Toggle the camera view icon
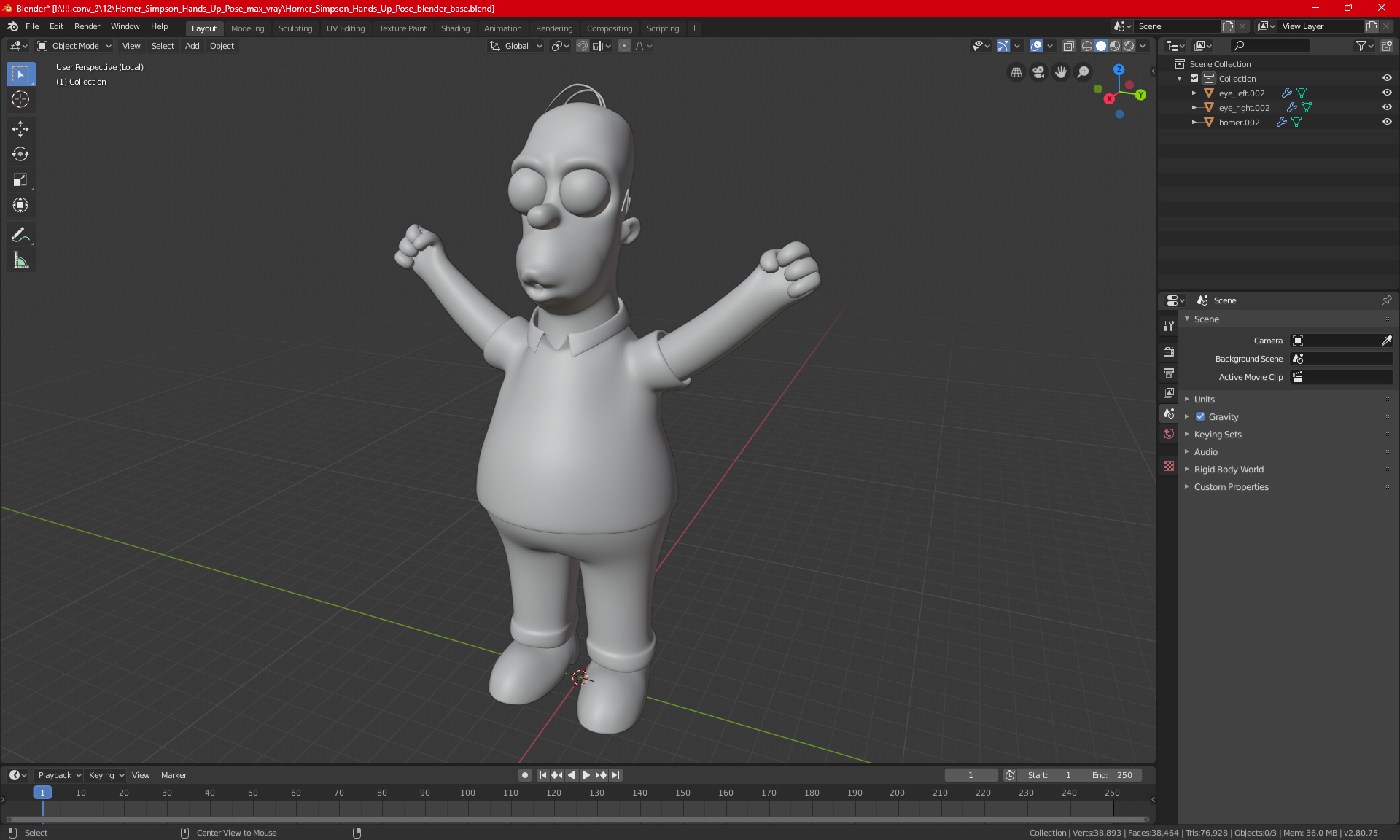 [1038, 72]
